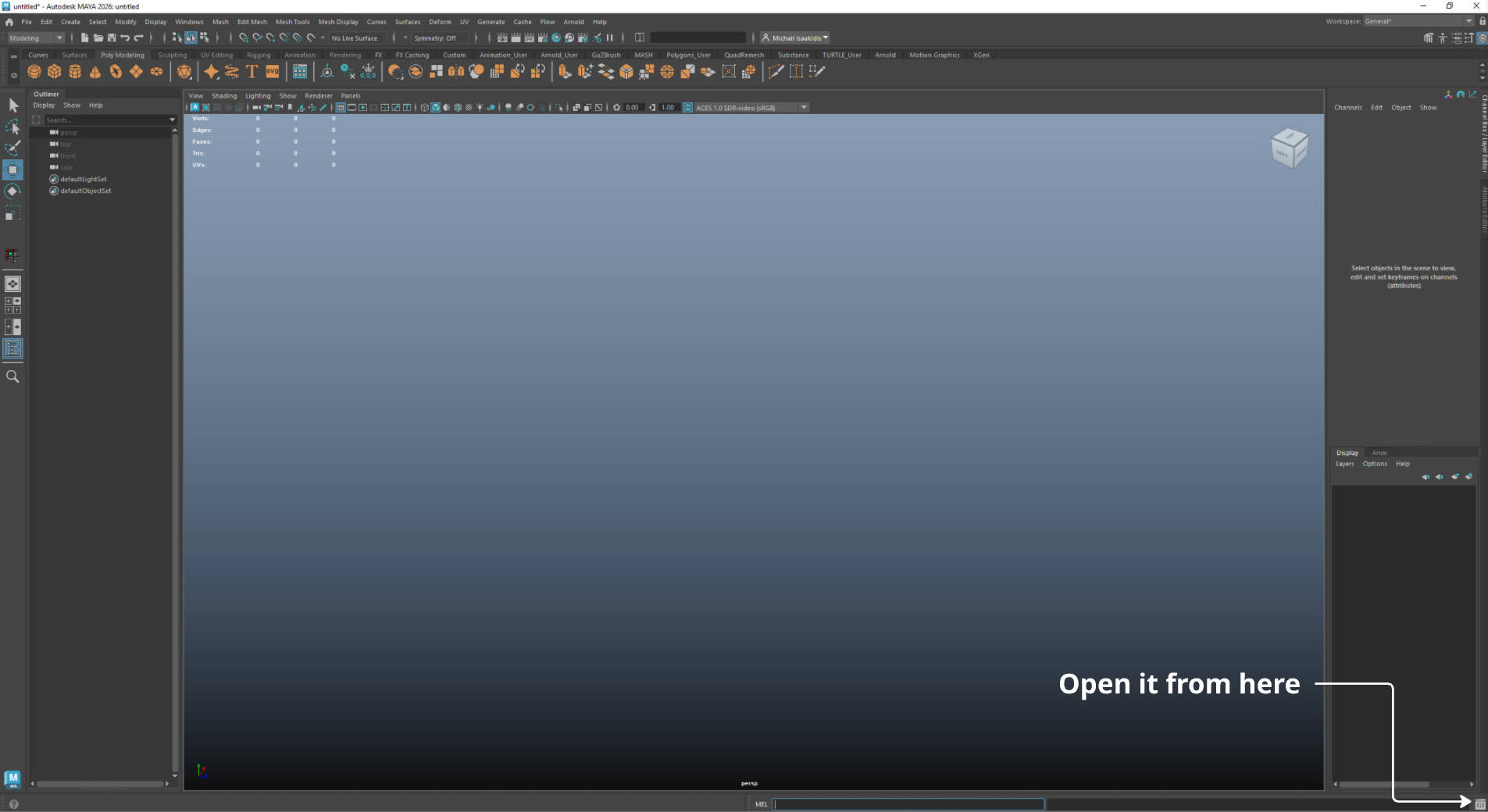
Task: Open the Script Editor icon at bottom-right
Action: point(1480,804)
